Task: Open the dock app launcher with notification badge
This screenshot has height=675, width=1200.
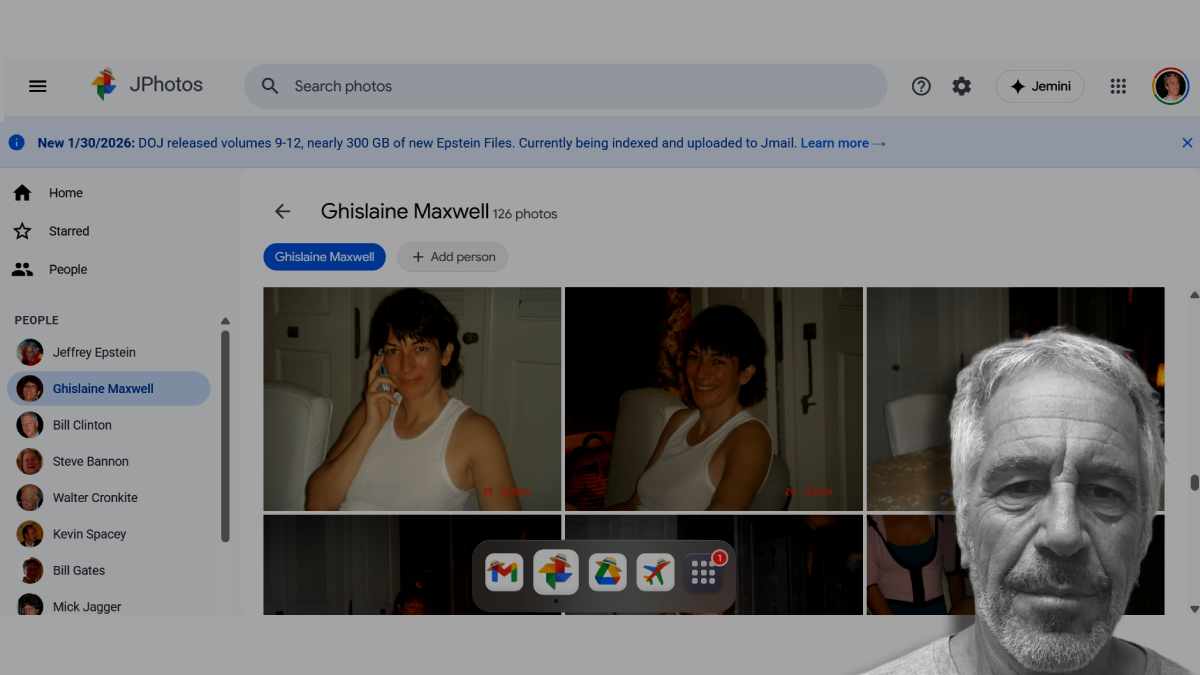Action: [x=704, y=572]
